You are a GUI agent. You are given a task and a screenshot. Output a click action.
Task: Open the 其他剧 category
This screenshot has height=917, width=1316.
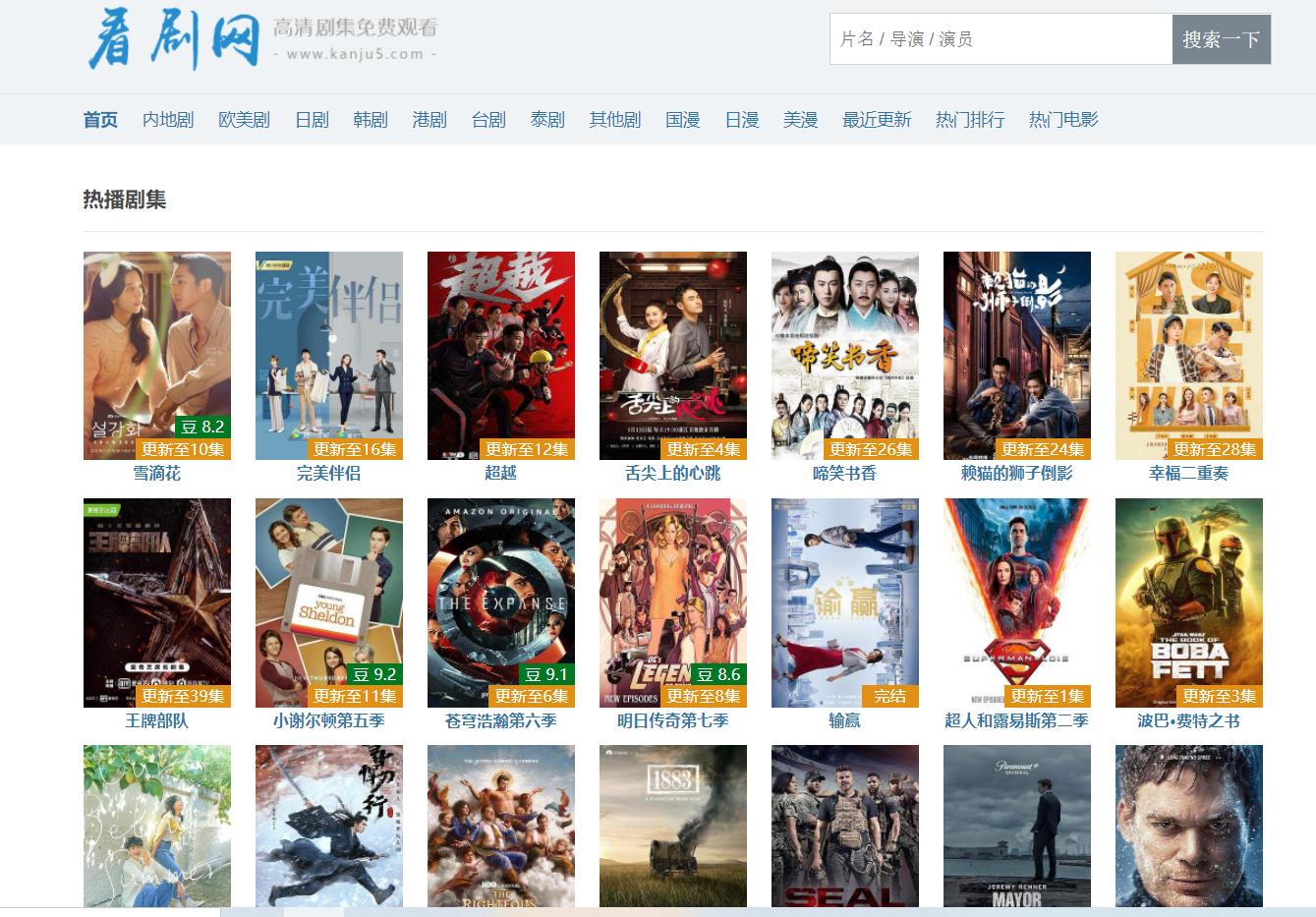[615, 120]
